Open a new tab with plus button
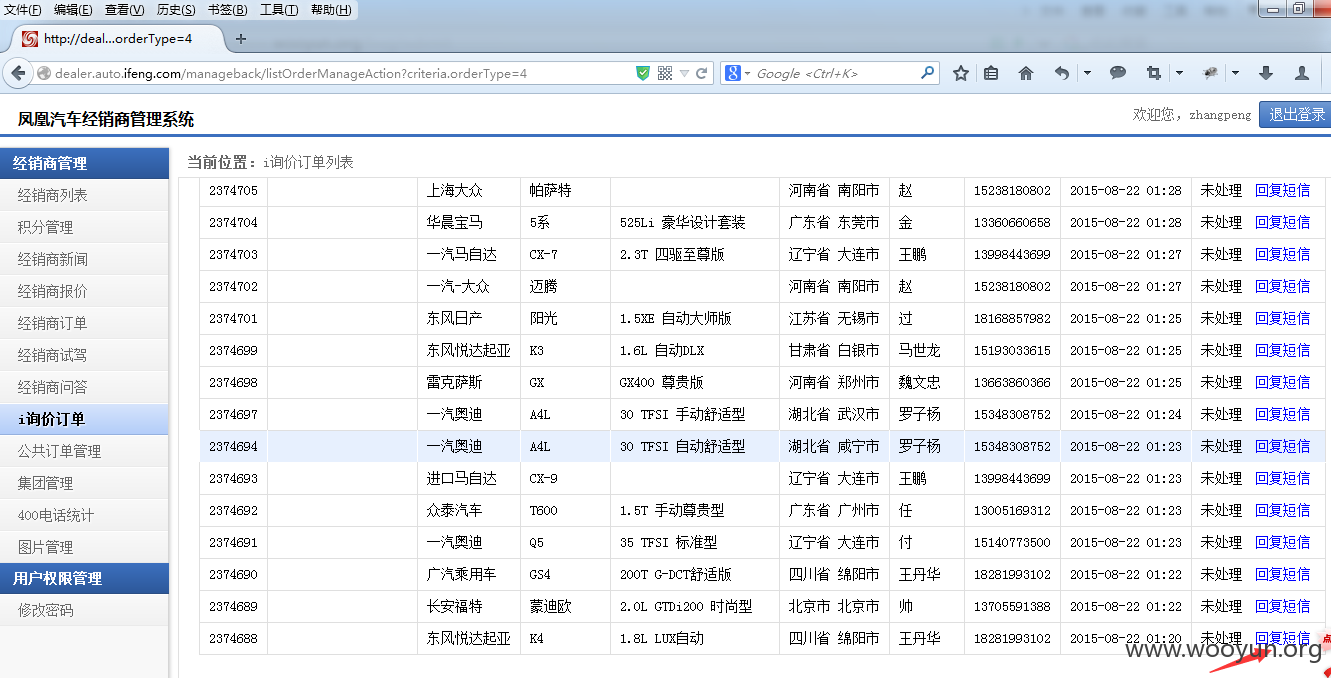This screenshot has width=1331, height=678. click(x=240, y=39)
